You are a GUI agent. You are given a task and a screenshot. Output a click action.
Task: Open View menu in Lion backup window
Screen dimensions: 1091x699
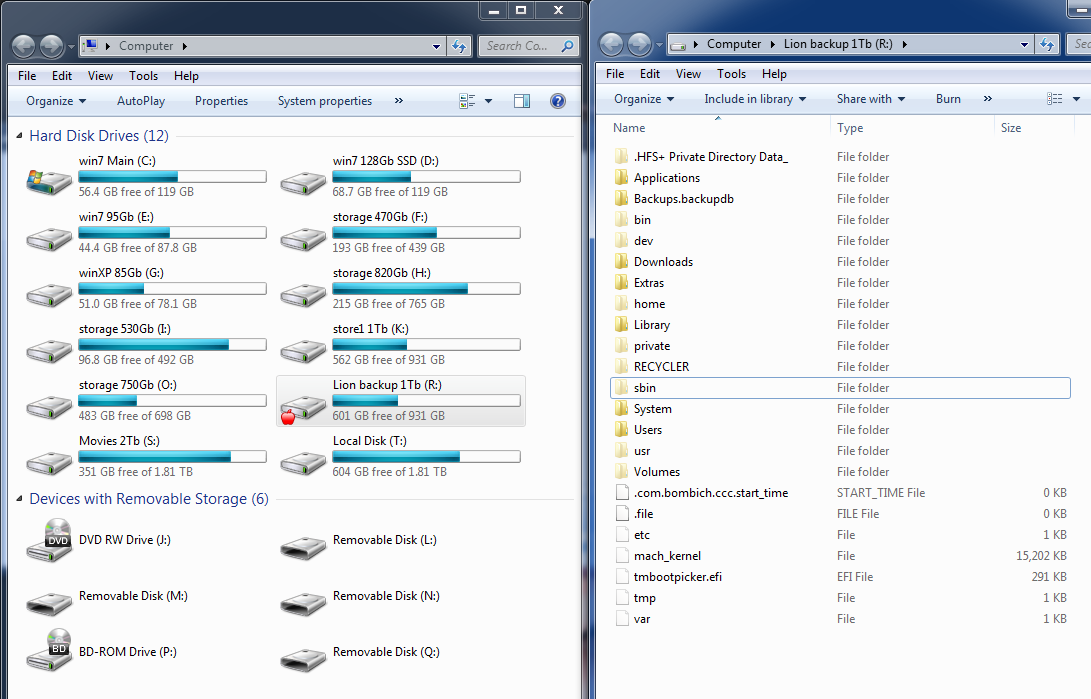[x=688, y=74]
